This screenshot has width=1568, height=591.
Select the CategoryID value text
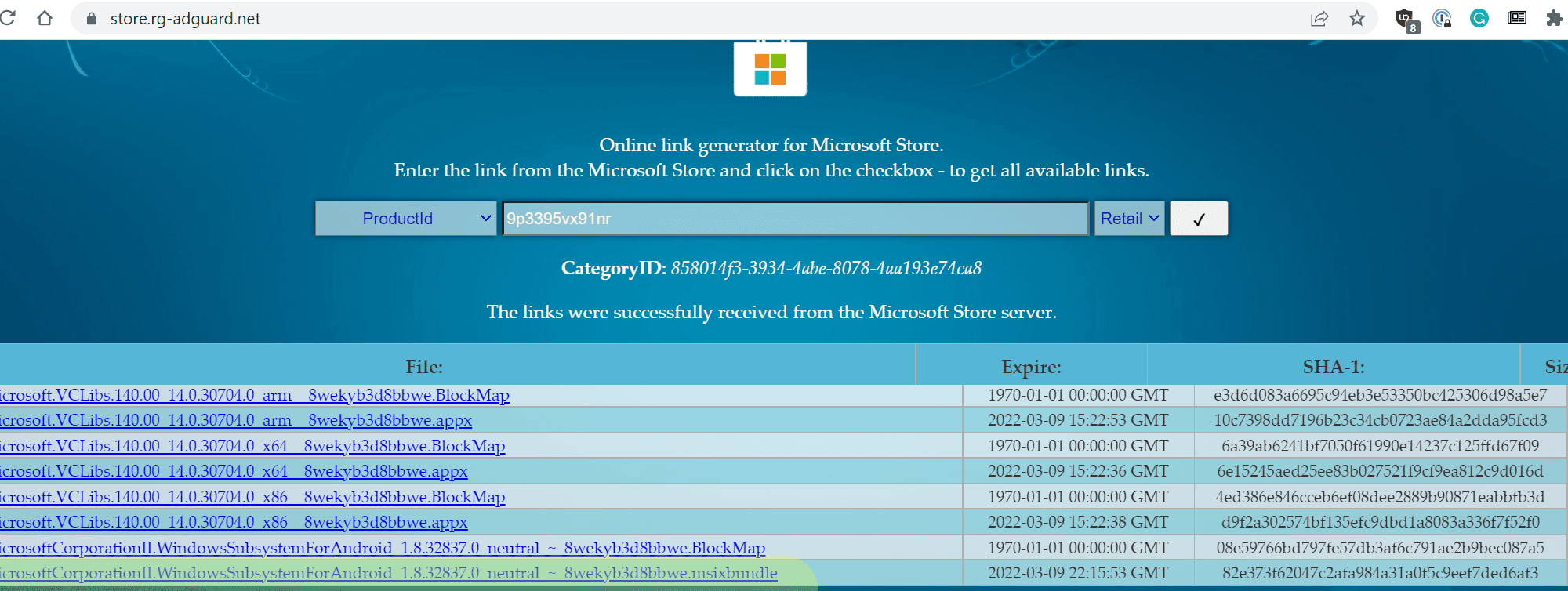pyautogui.click(x=826, y=269)
